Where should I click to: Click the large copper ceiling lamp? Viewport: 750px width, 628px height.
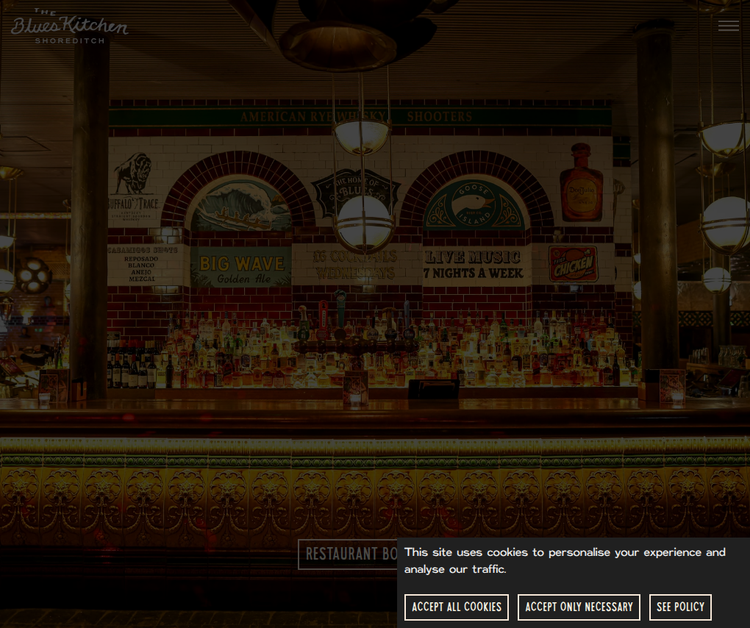pos(338,40)
